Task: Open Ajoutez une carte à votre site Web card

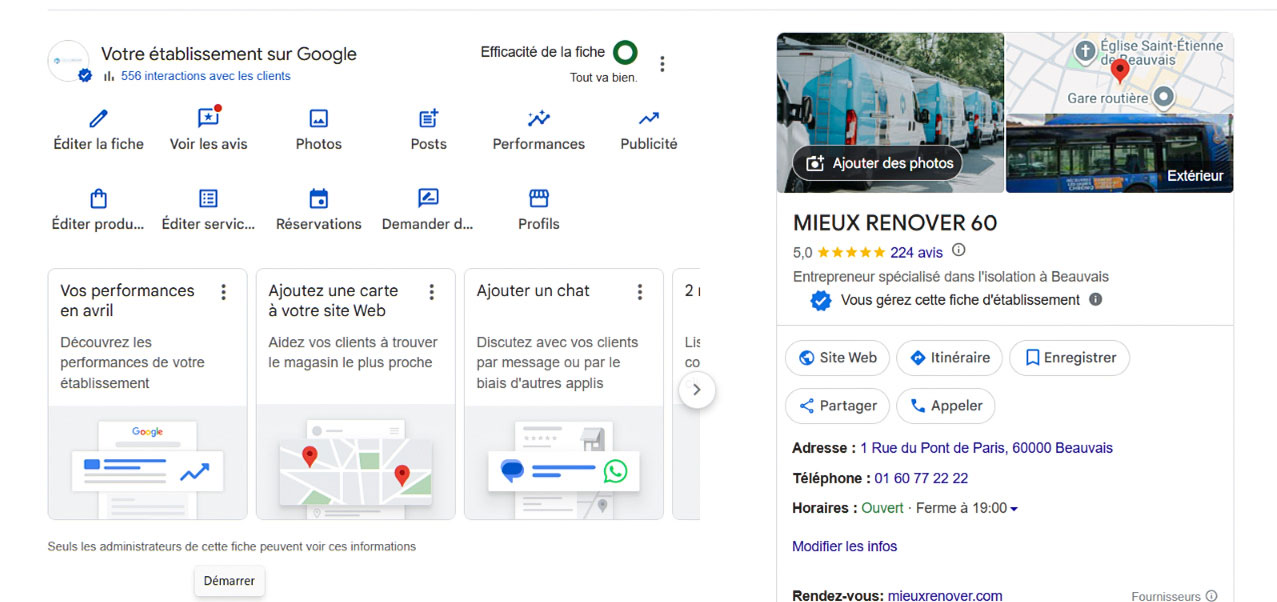Action: coord(355,394)
